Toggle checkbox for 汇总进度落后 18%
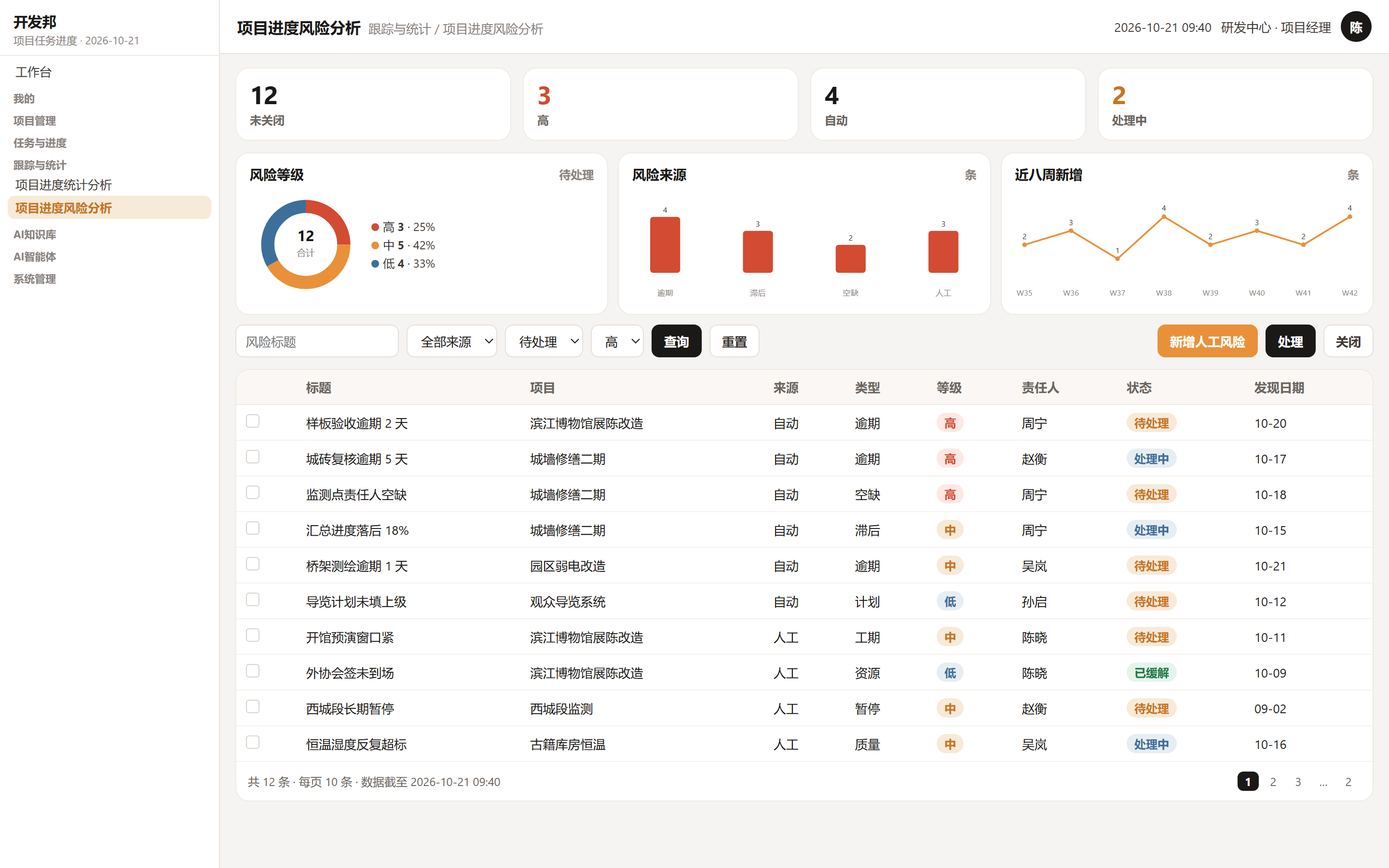 click(253, 528)
